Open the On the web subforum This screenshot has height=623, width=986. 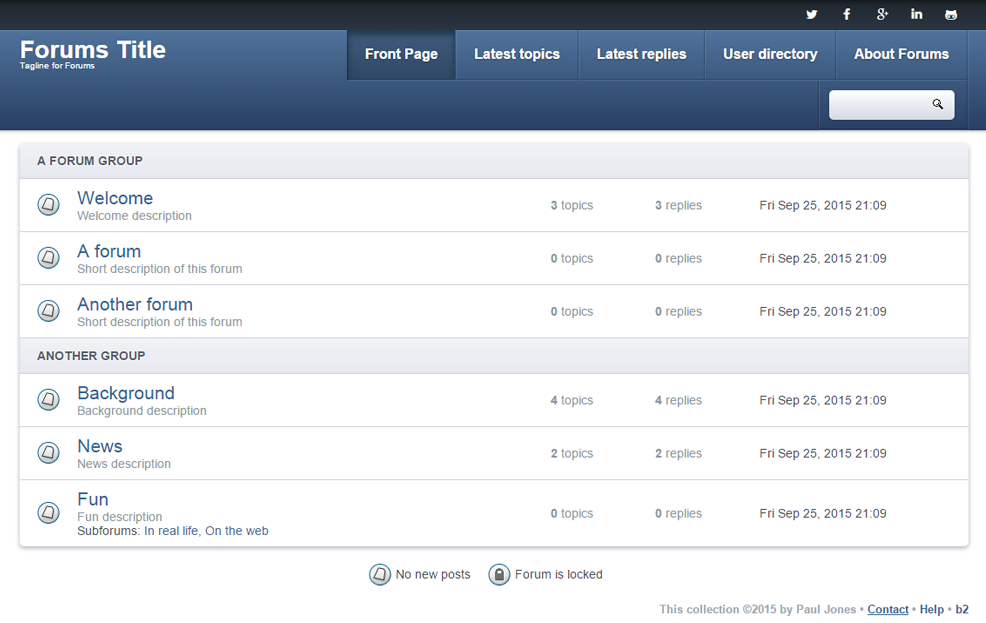click(236, 531)
